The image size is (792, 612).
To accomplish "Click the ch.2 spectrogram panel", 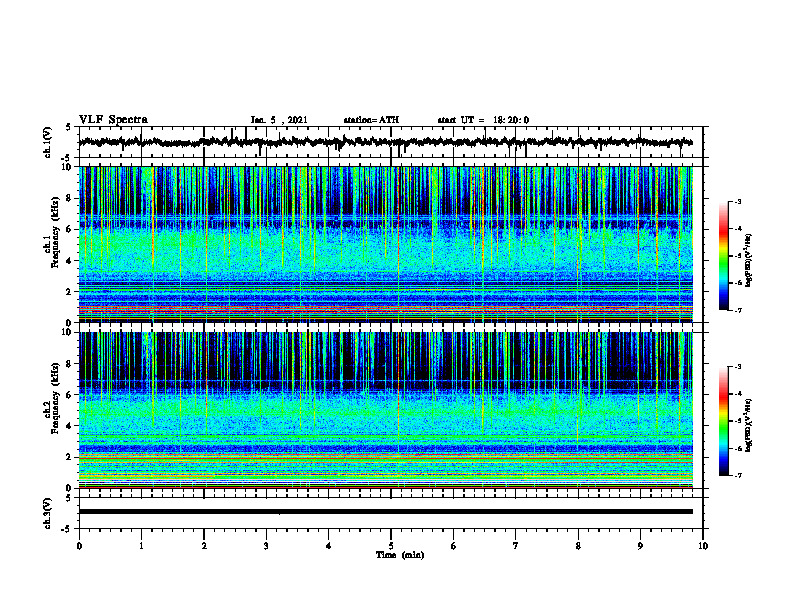I will [385, 410].
